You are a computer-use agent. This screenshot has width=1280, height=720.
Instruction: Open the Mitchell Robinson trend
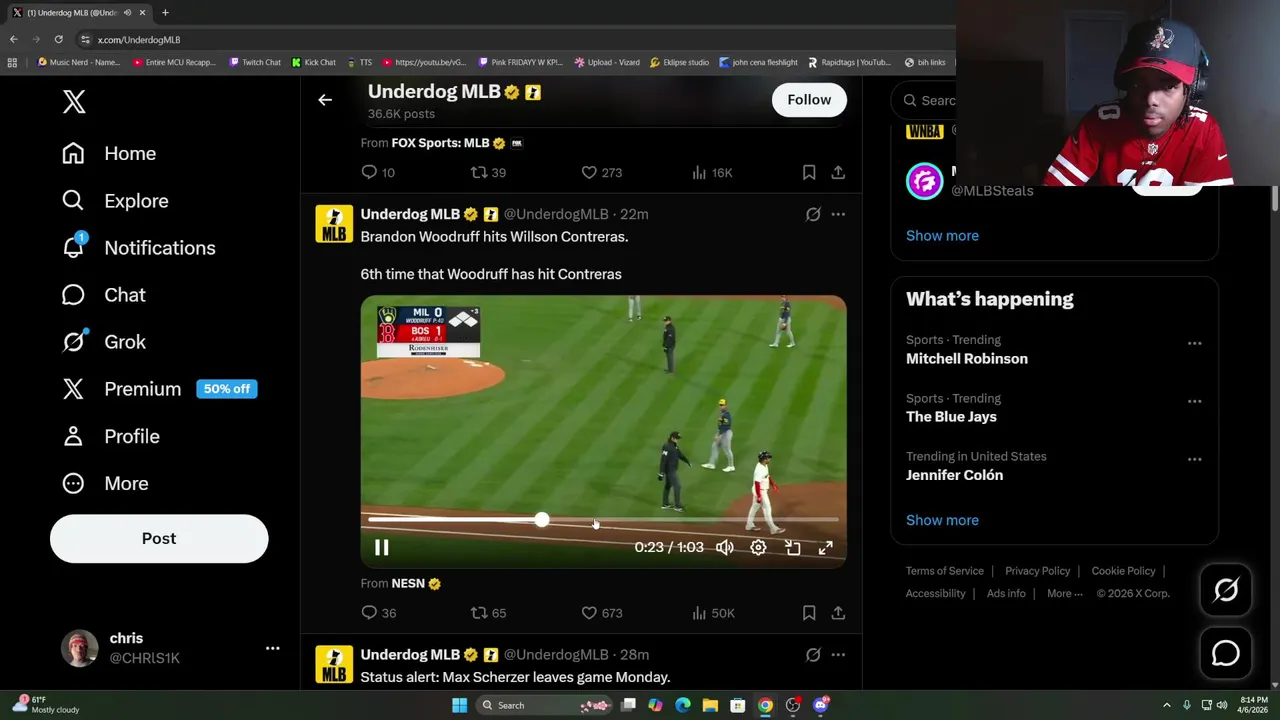tap(967, 358)
